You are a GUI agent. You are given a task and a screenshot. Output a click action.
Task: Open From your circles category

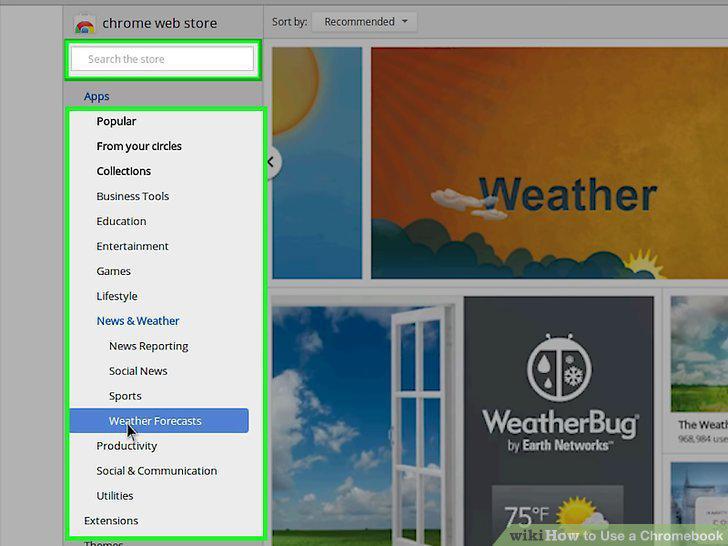(x=139, y=146)
